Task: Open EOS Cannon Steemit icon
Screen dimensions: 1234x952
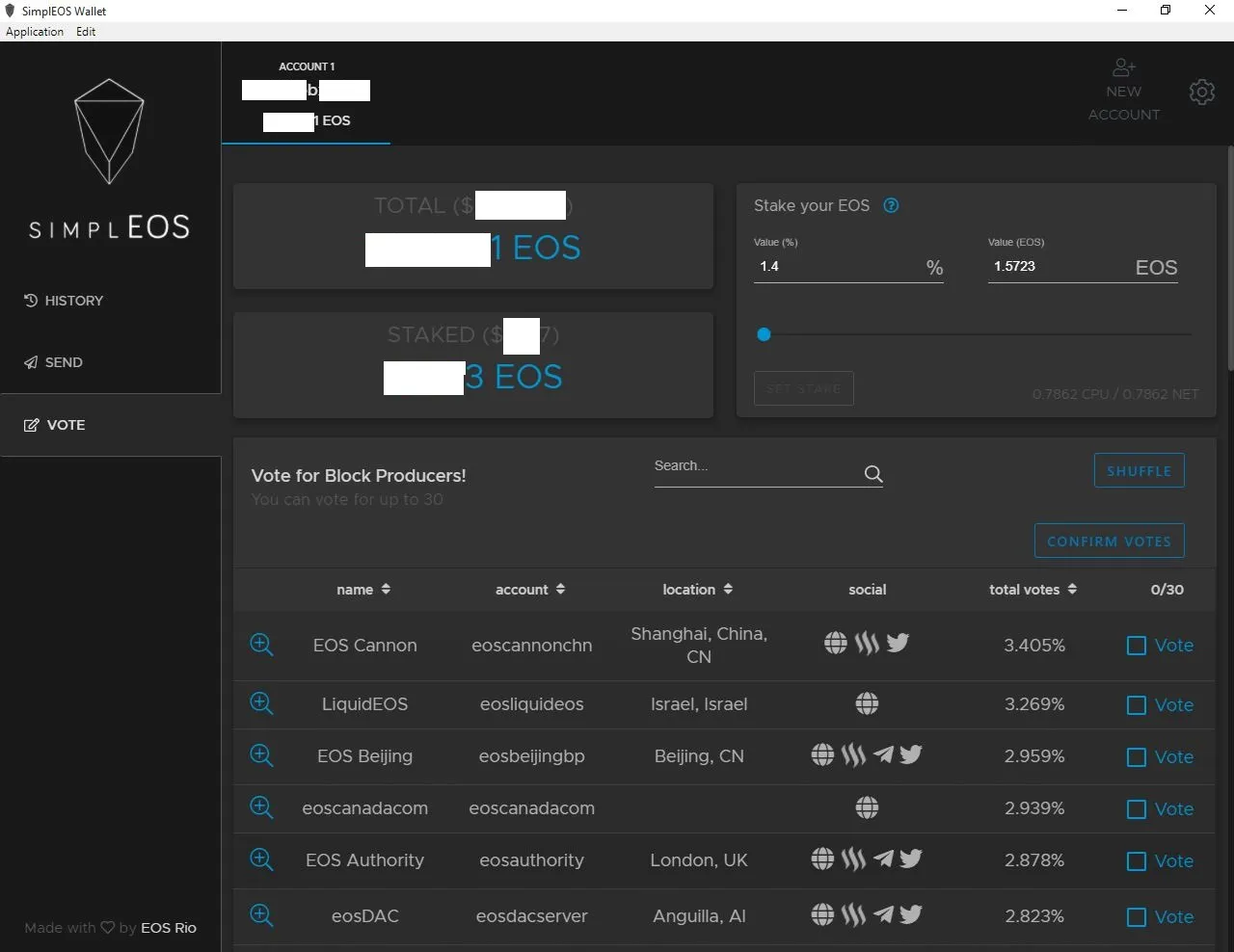Action: click(x=867, y=643)
